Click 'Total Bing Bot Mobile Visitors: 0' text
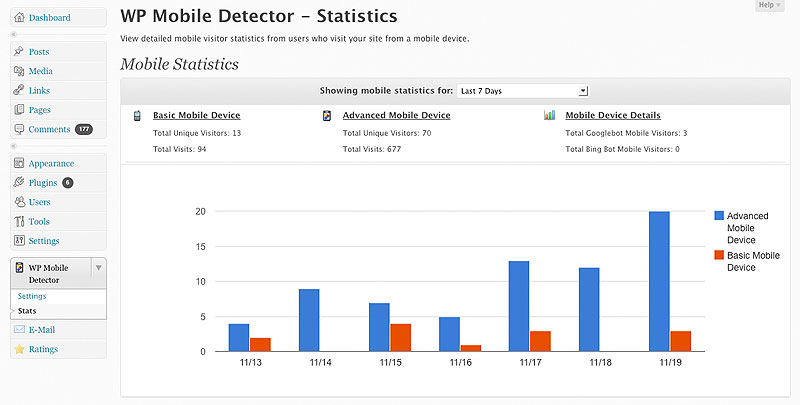This screenshot has width=800, height=405. point(622,149)
